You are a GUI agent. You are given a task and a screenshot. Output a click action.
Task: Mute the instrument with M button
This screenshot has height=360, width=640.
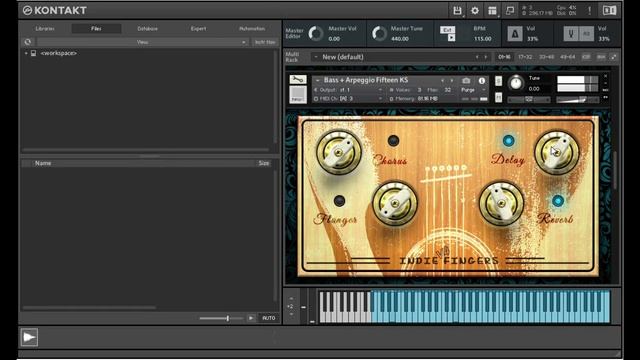click(498, 97)
